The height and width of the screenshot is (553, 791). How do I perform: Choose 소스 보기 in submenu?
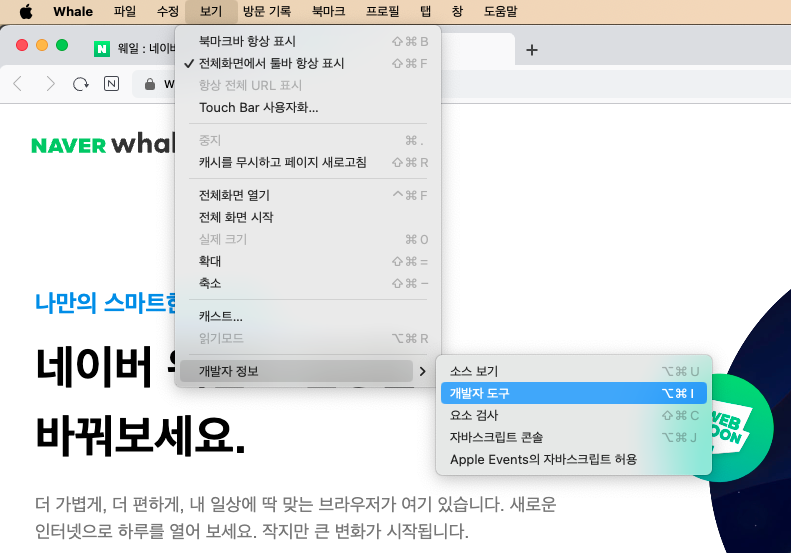(574, 371)
